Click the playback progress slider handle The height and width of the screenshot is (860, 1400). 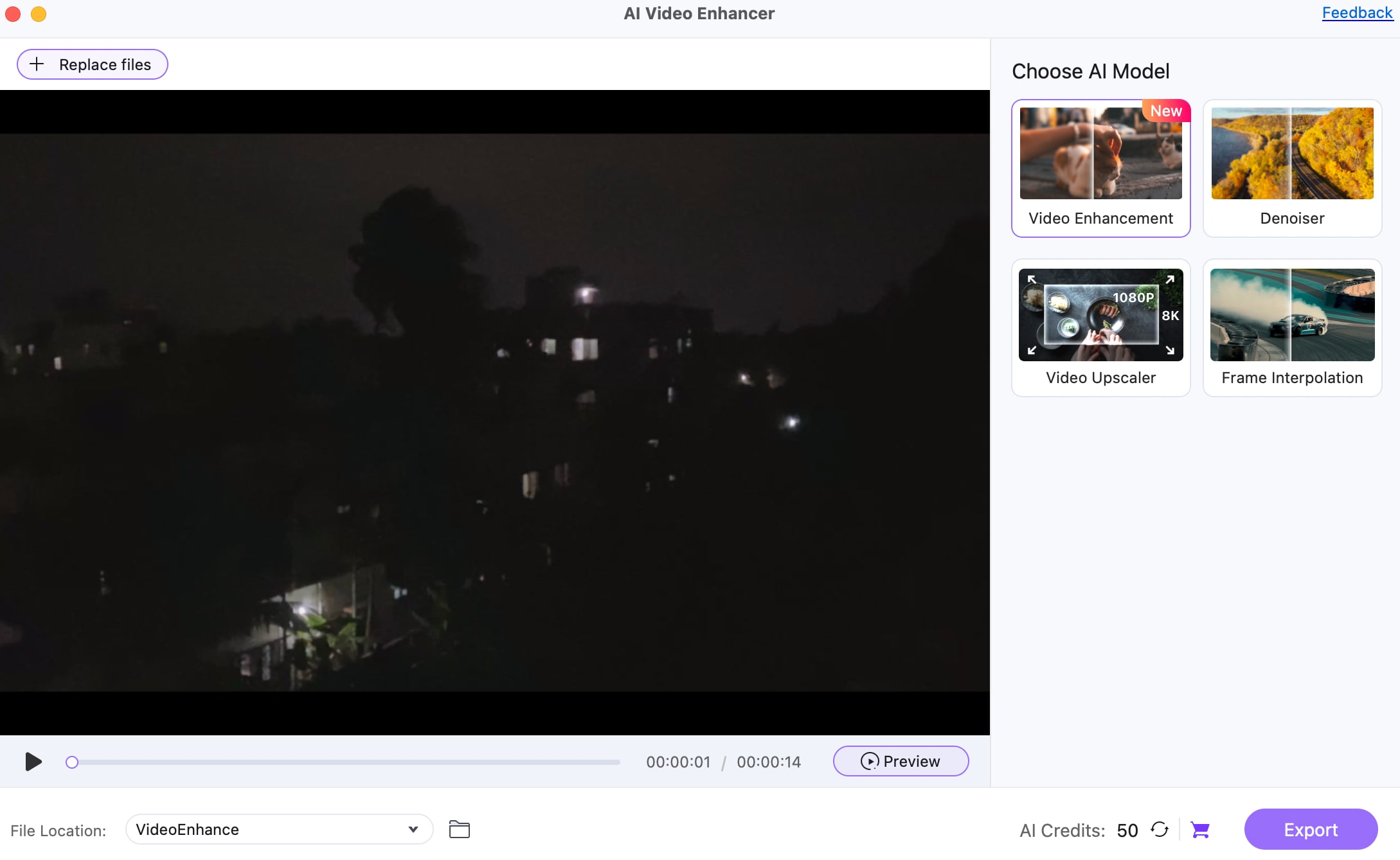[72, 762]
